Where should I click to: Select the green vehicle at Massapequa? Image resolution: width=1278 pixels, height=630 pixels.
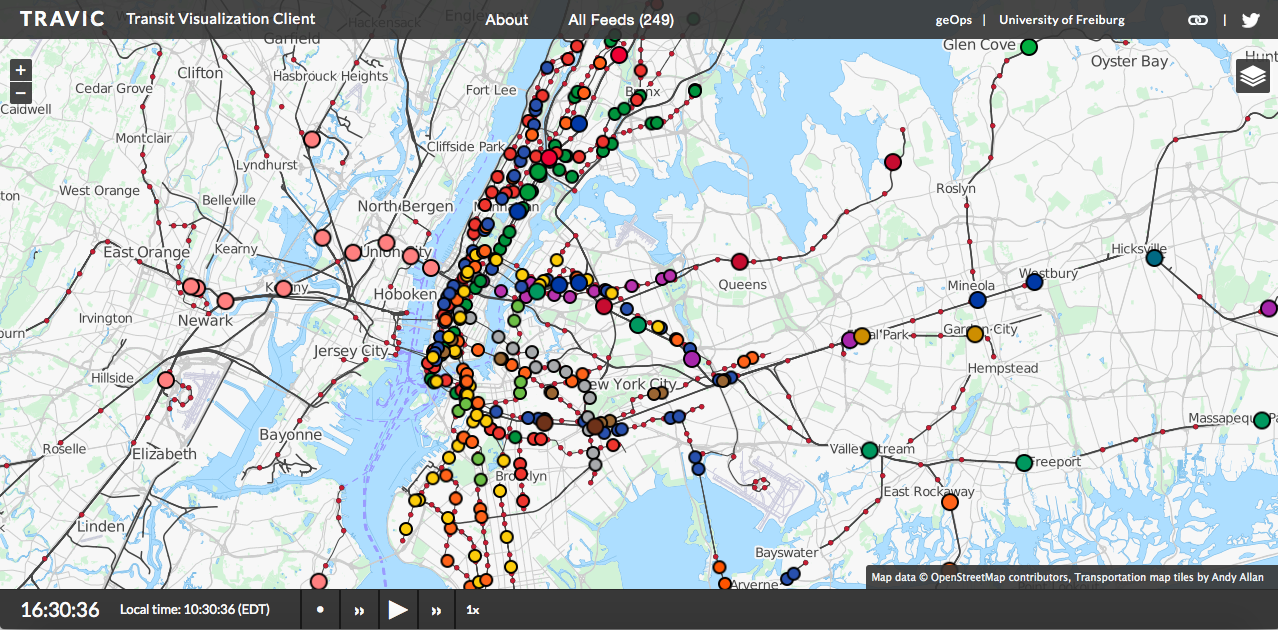pyautogui.click(x=1262, y=420)
